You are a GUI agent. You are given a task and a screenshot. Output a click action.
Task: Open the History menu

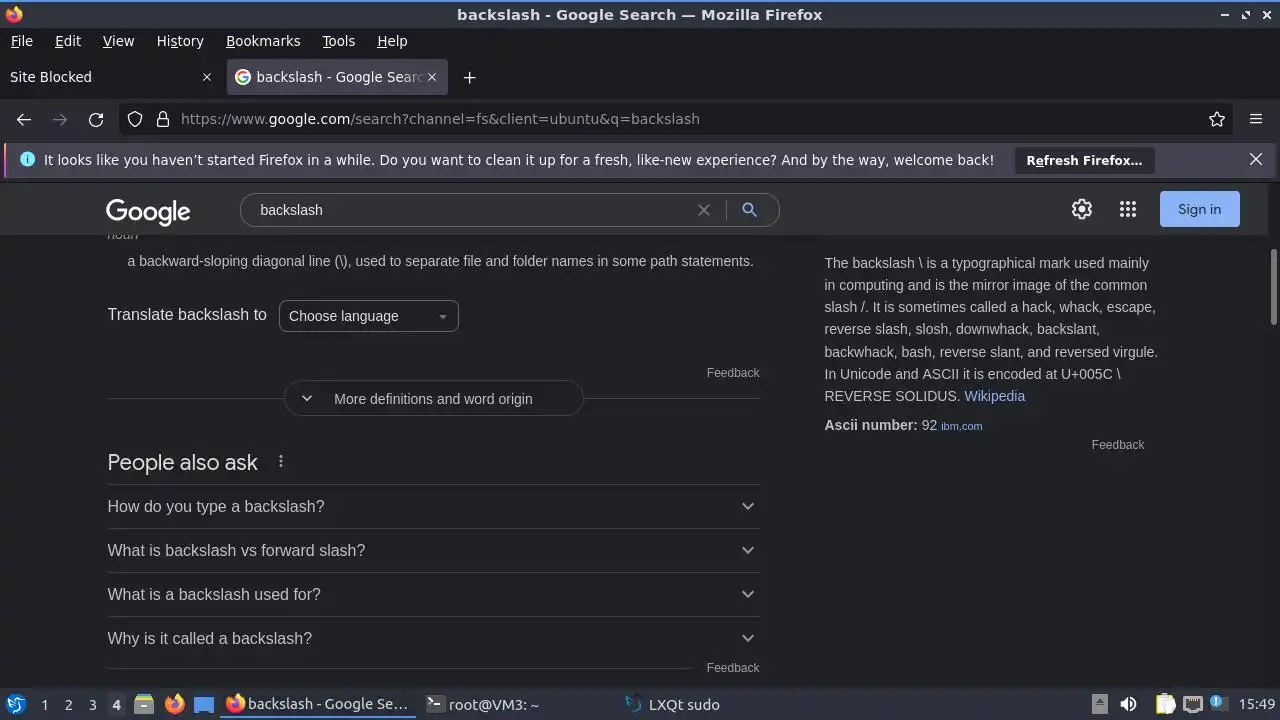tap(180, 41)
